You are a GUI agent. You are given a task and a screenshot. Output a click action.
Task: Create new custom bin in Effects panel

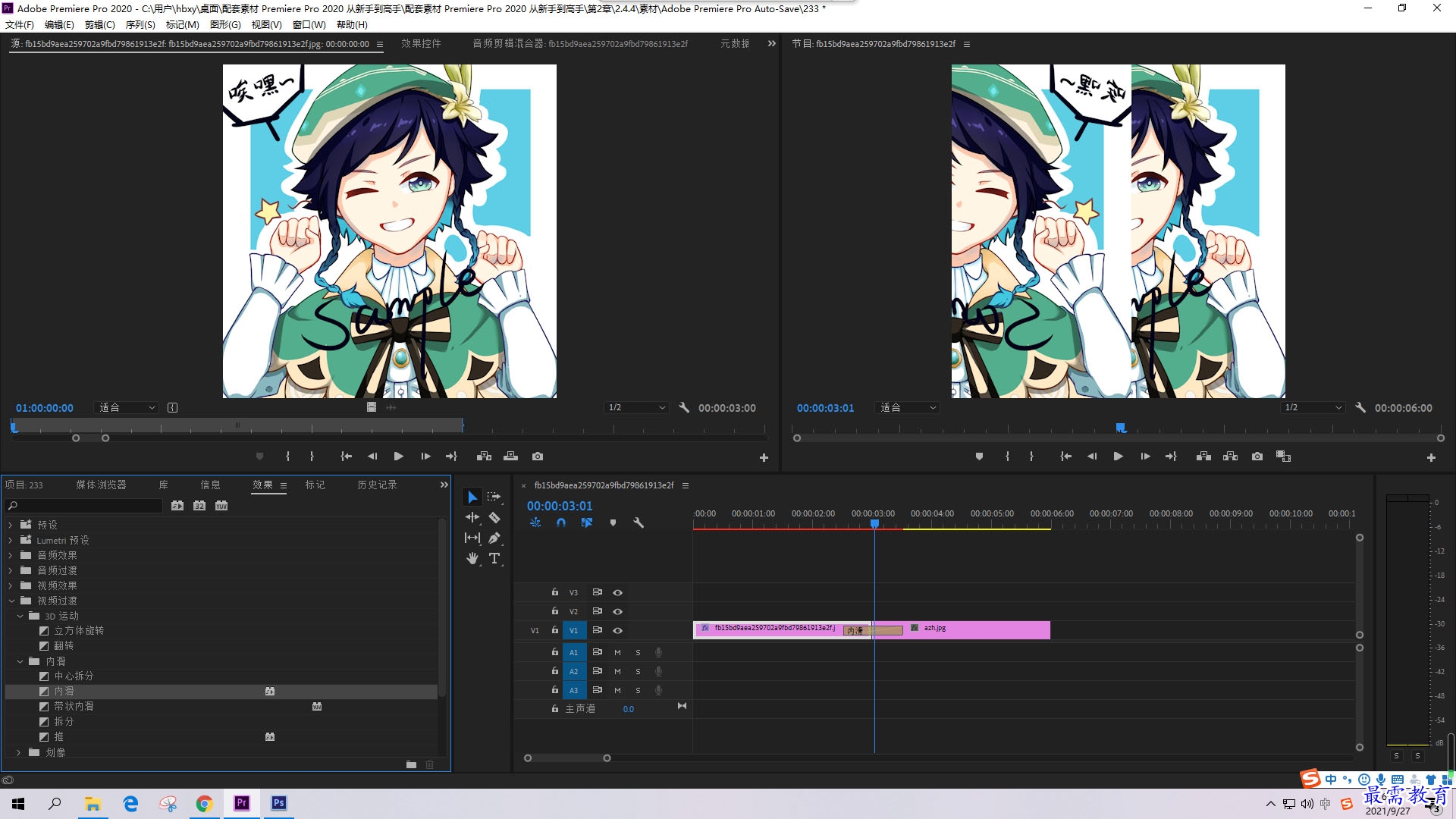(411, 764)
